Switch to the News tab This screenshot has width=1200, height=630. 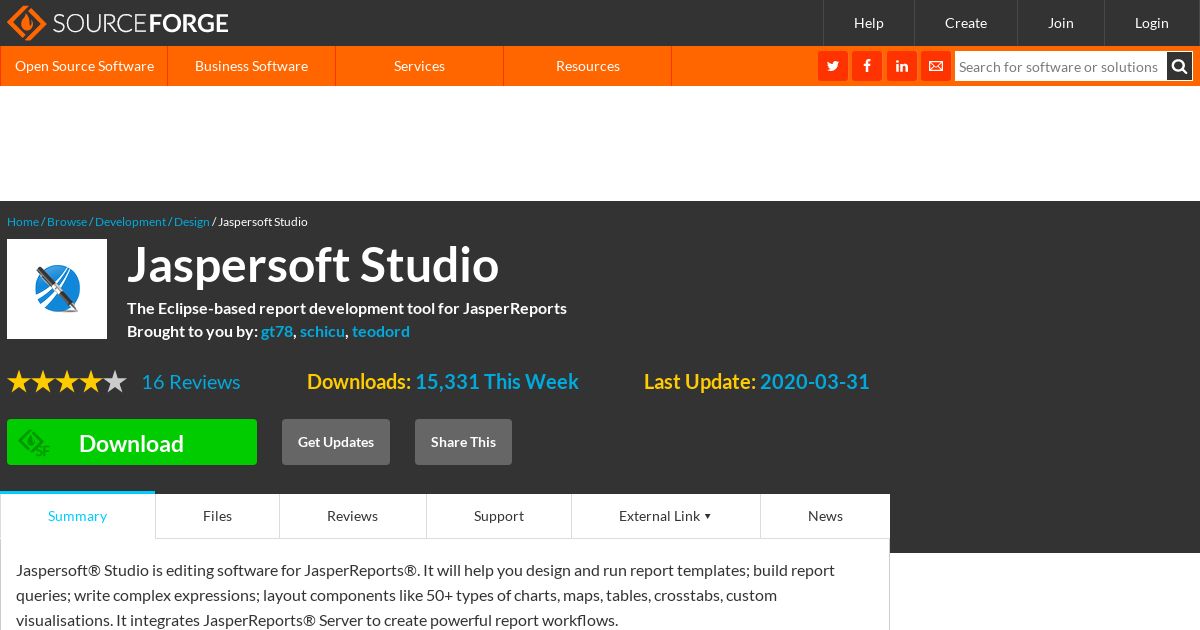pyautogui.click(x=825, y=516)
